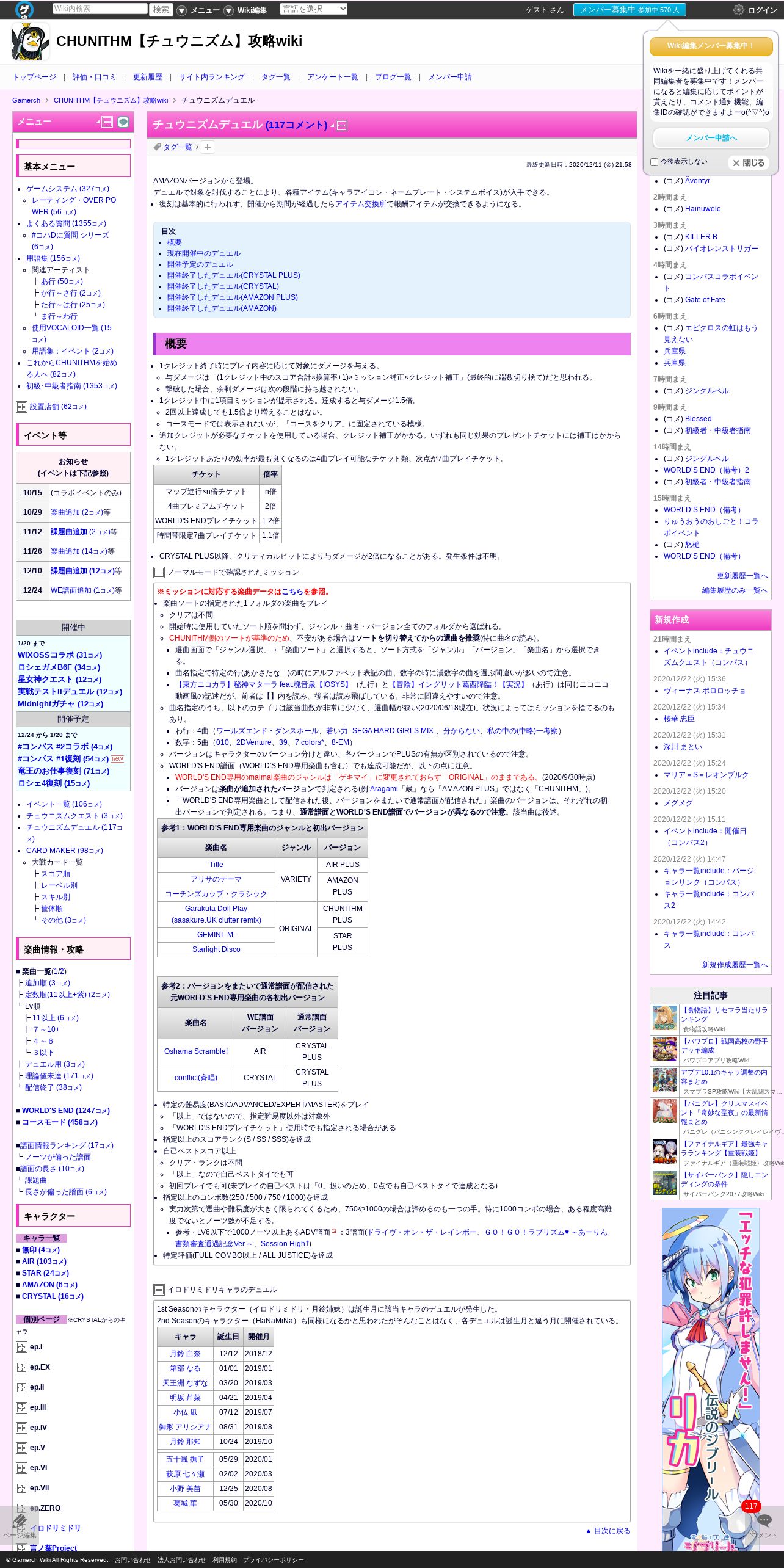Click the sidebar pink search input
This screenshot has height=1568, width=784.
(73, 144)
